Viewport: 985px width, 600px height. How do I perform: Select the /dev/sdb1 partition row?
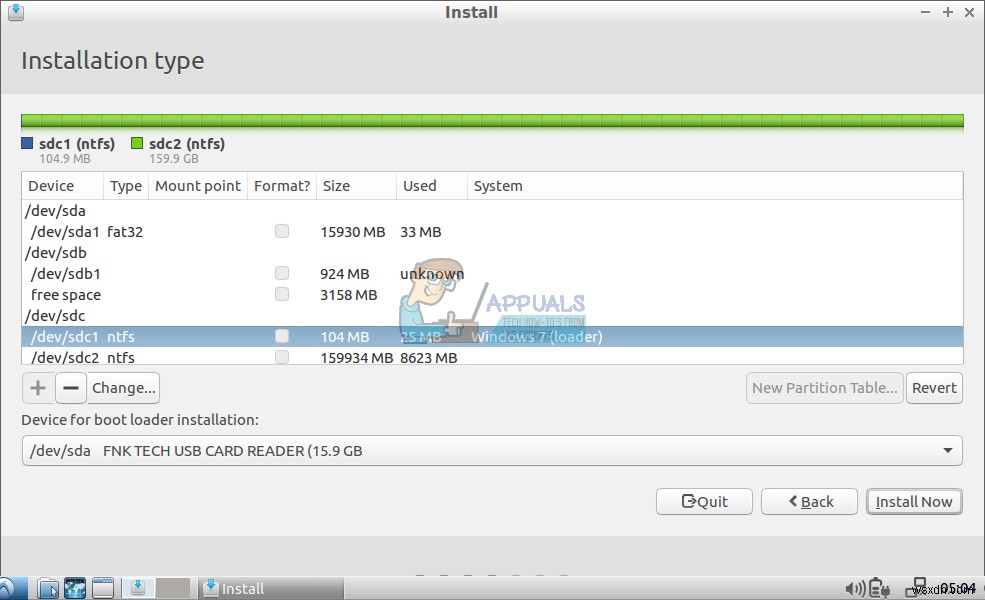click(x=492, y=273)
